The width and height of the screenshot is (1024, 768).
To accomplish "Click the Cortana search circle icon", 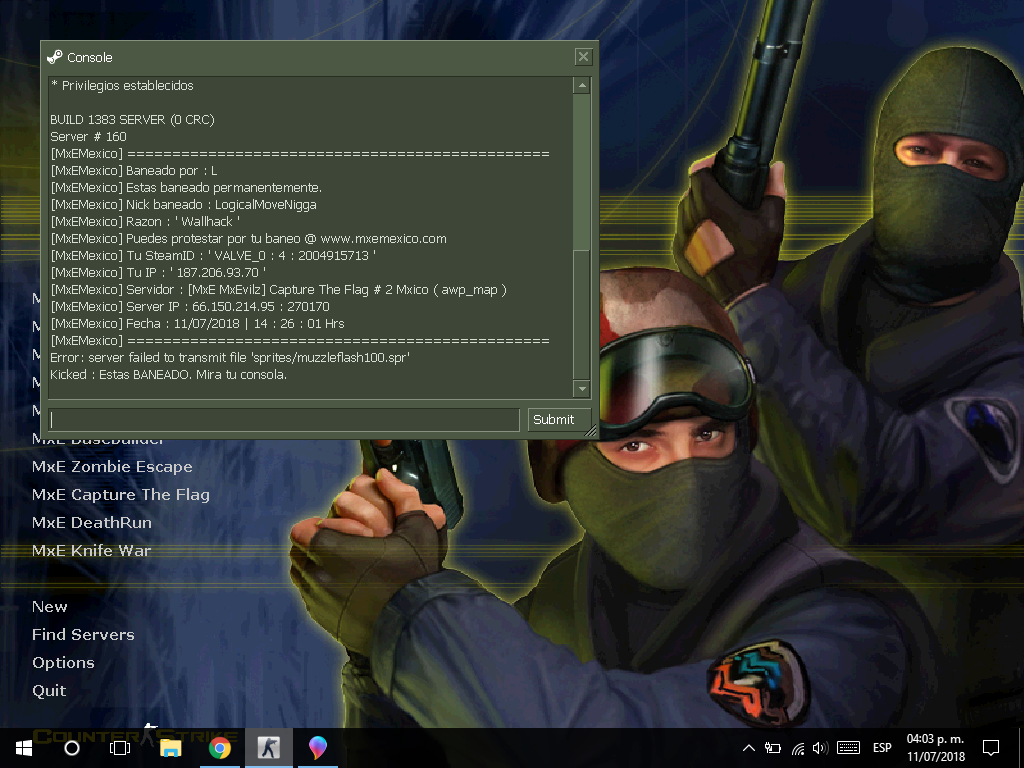I will coord(72,748).
